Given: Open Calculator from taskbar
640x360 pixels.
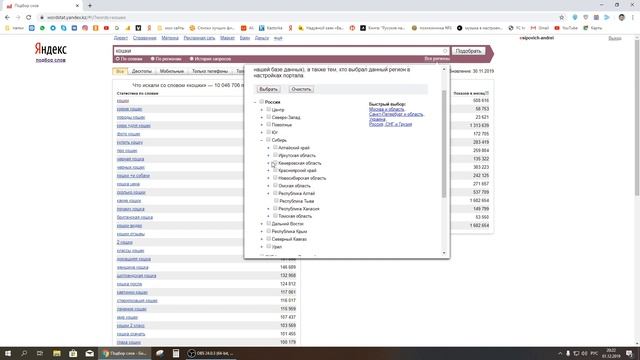Looking at the screenshot, I should tap(176, 353).
